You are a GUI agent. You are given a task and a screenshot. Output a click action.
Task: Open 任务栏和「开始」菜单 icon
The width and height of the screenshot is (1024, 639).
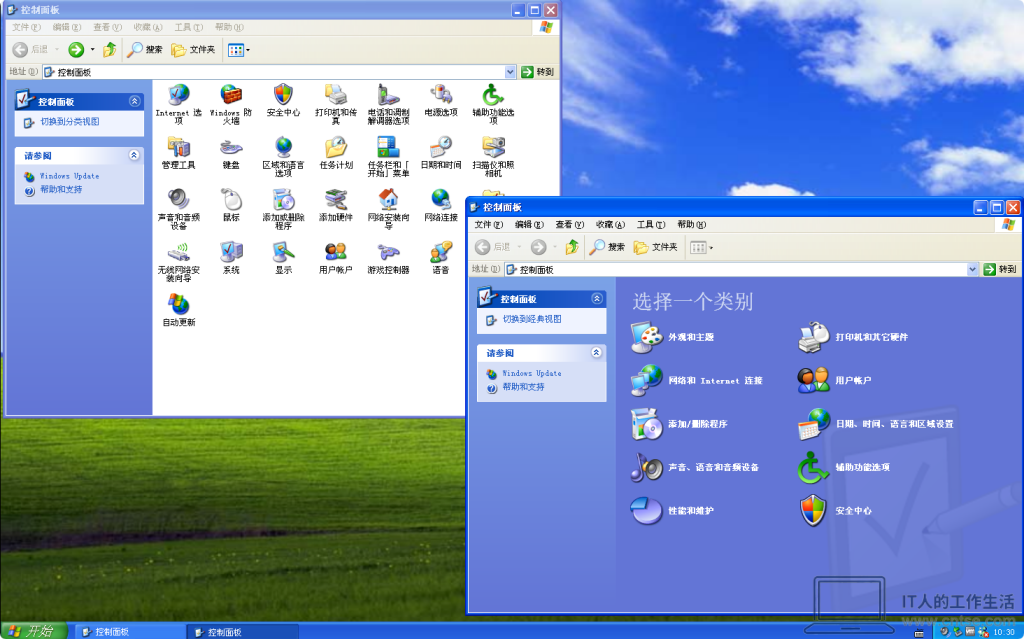pyautogui.click(x=389, y=156)
